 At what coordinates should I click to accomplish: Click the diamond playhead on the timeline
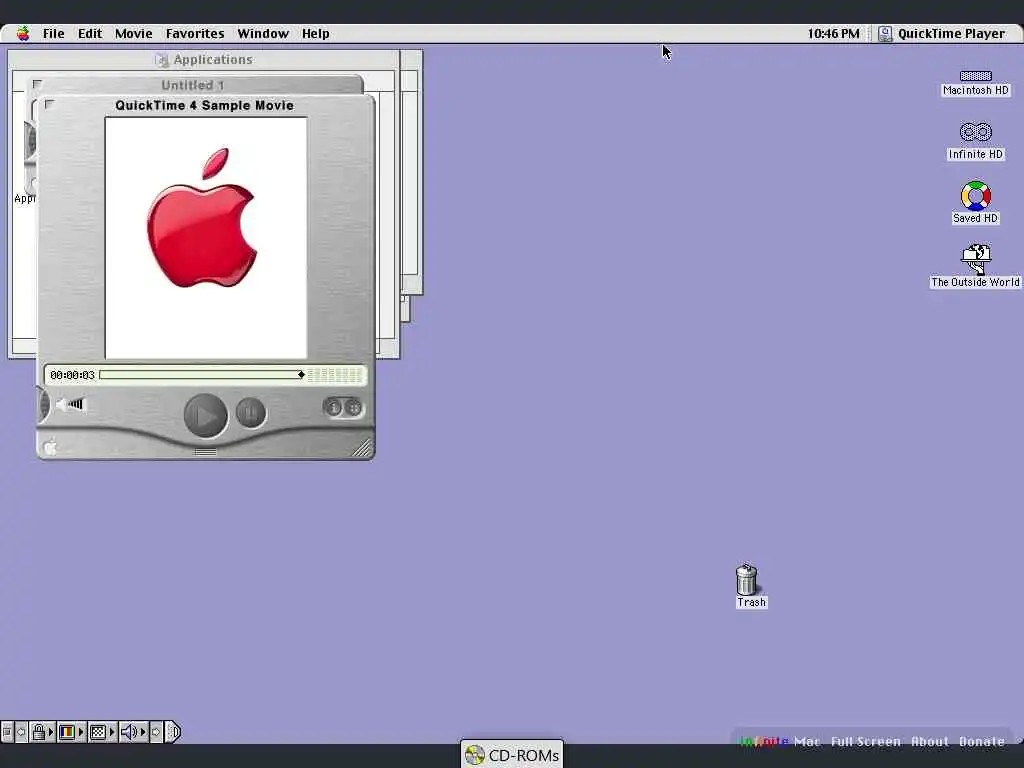301,374
